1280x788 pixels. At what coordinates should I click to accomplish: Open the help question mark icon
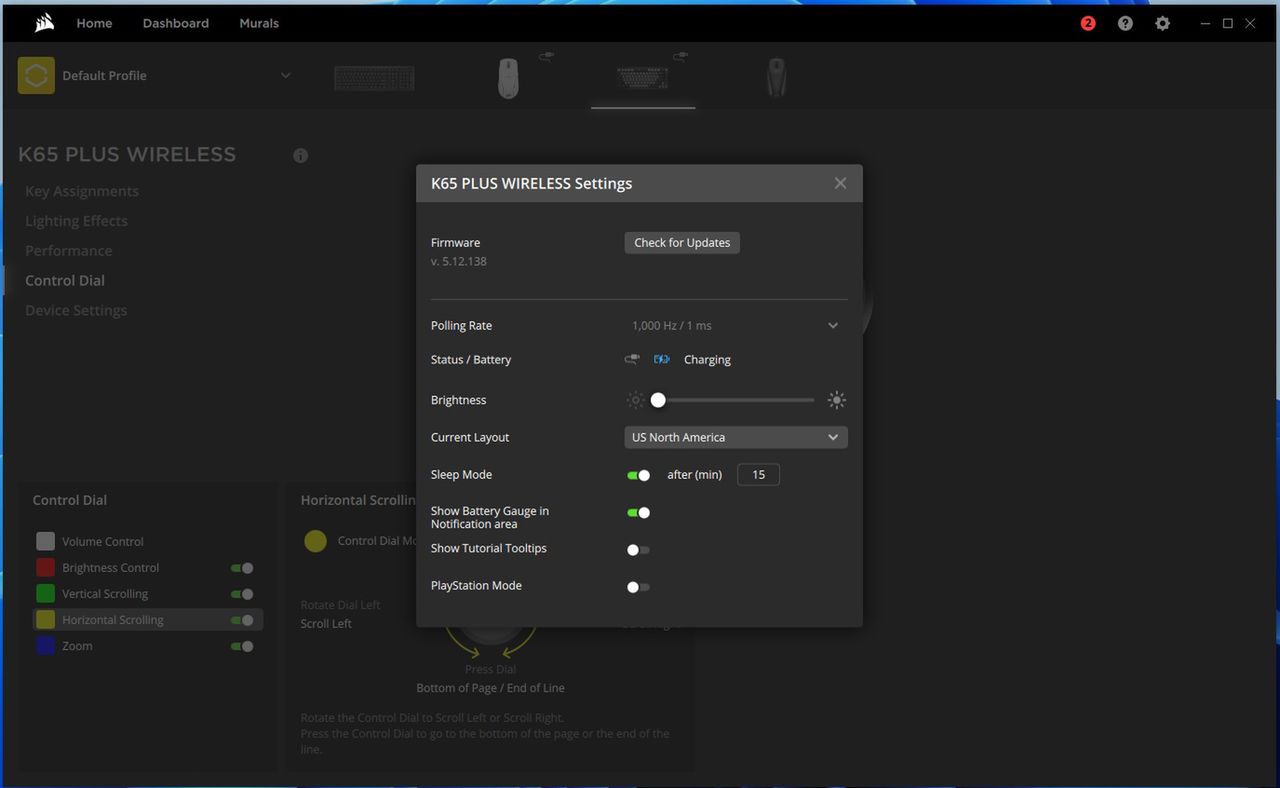(1125, 23)
